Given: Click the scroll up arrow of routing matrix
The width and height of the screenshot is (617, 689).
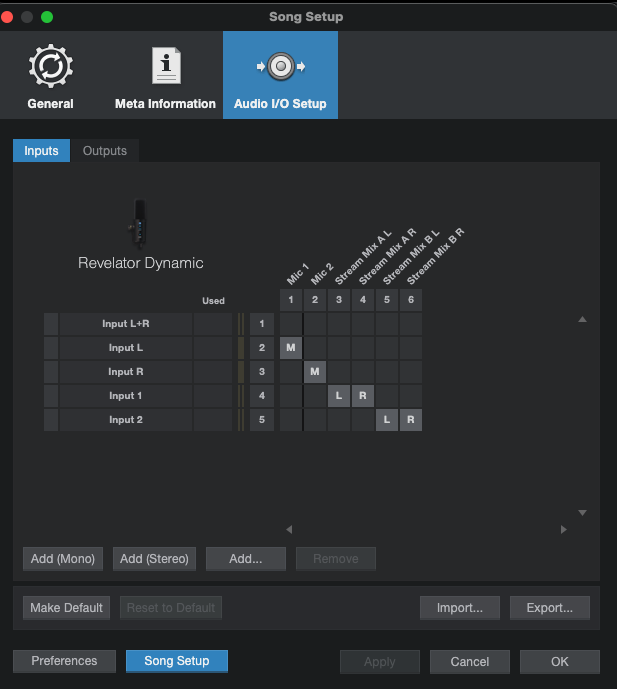Looking at the screenshot, I should 582,319.
